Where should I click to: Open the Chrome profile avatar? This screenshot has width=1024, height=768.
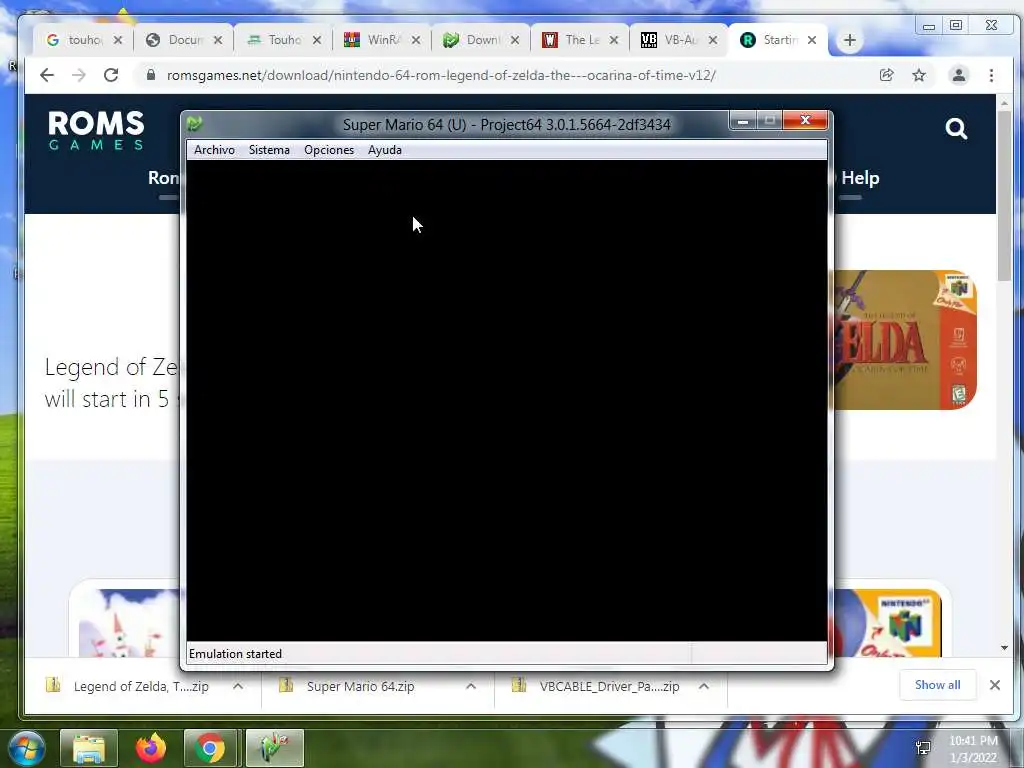pyautogui.click(x=959, y=75)
